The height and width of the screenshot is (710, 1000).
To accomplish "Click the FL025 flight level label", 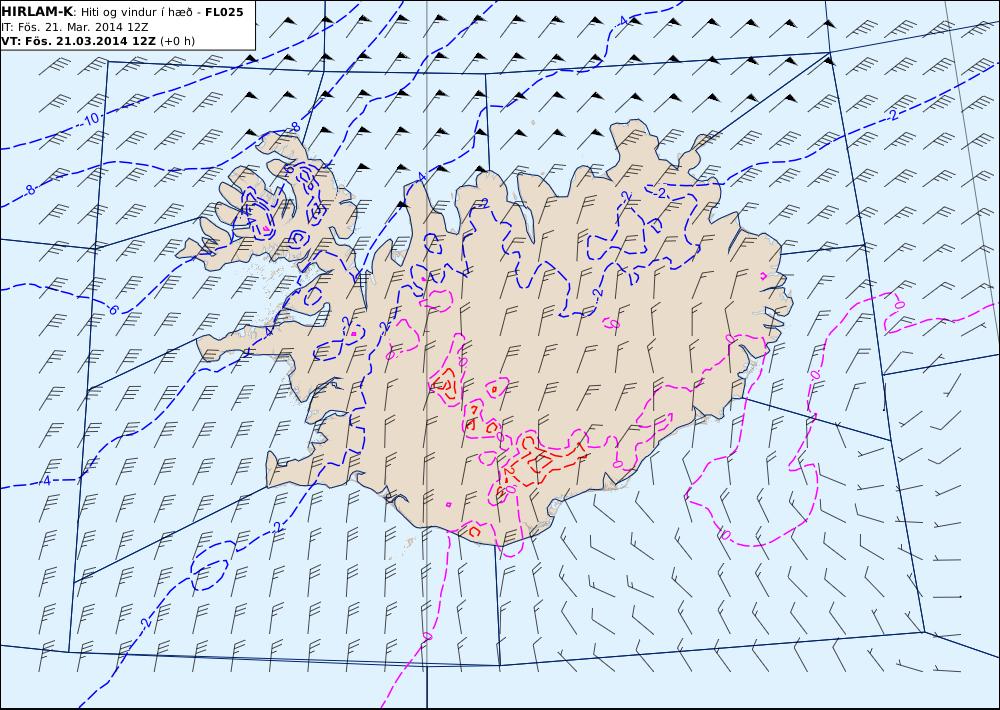I will (224, 12).
